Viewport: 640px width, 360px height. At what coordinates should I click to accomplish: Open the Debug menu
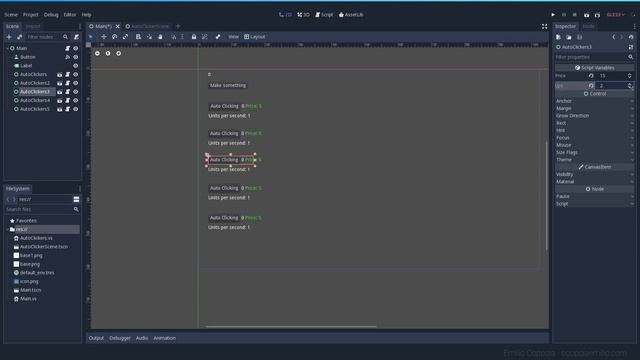point(51,15)
